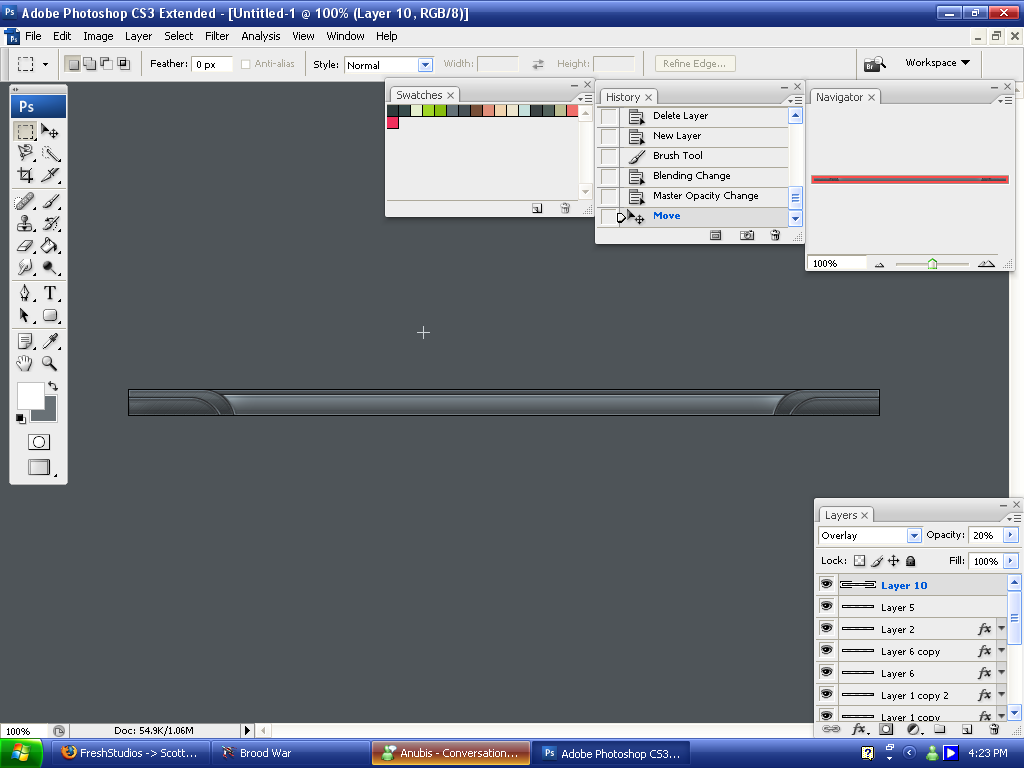
Task: Toggle lock transparent pixels for layer
Action: click(859, 562)
